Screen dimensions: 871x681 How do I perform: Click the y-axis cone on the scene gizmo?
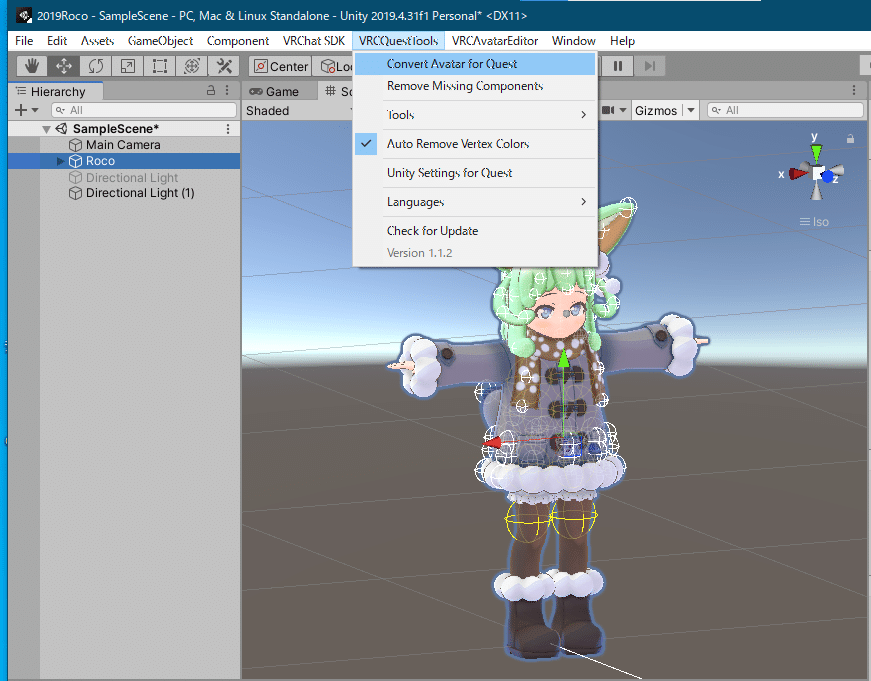coord(816,152)
